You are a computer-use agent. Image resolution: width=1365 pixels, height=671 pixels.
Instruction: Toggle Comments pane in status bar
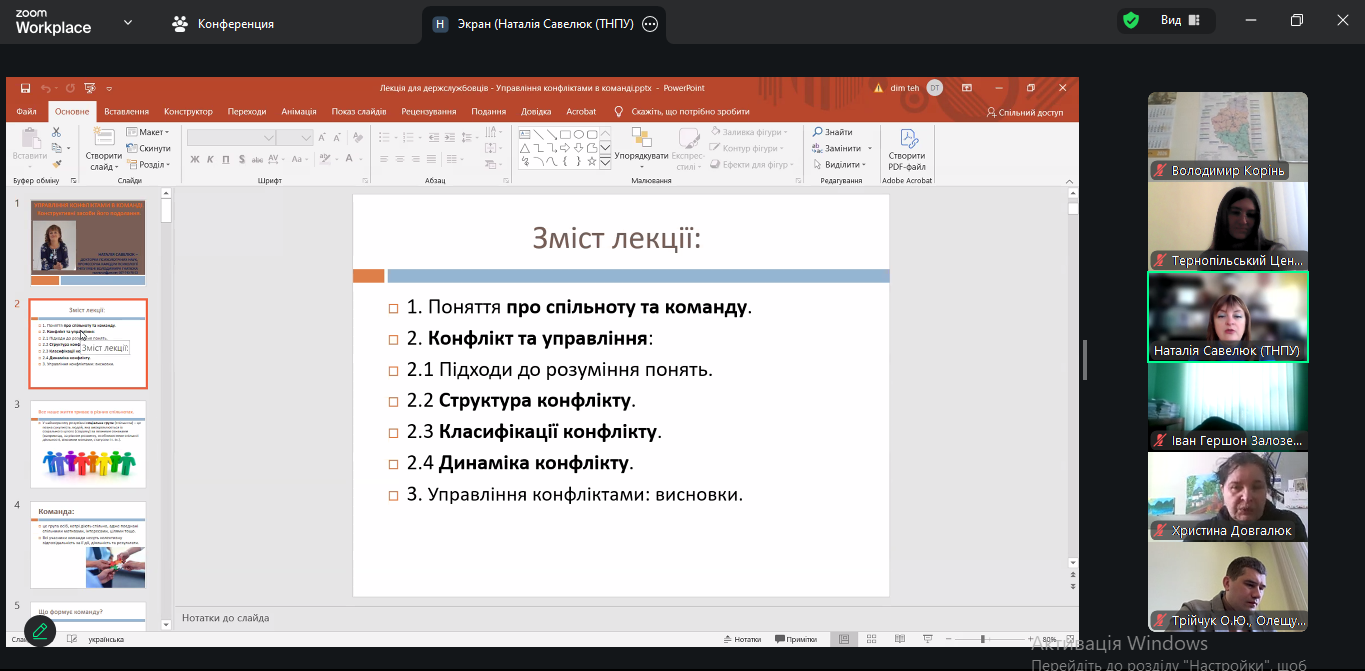click(796, 640)
